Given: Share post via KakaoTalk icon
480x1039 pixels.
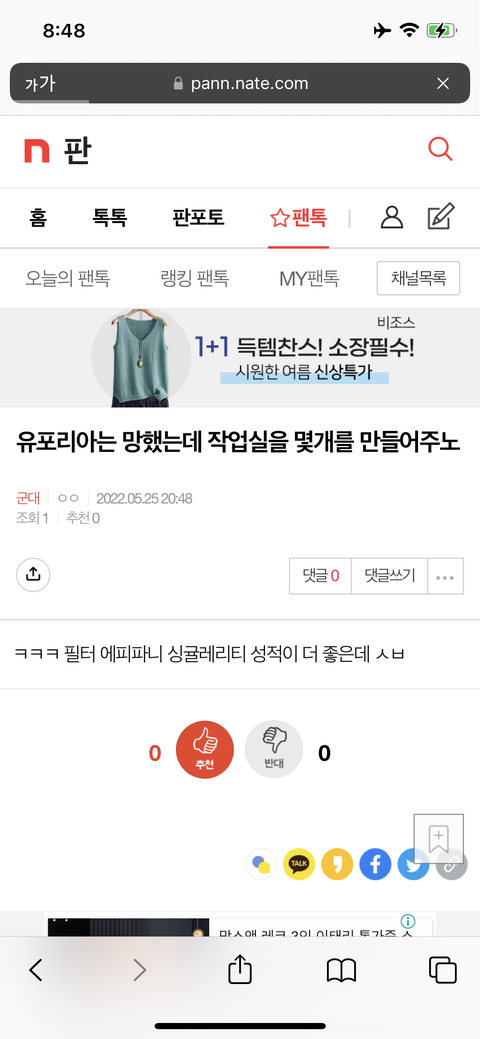Looking at the screenshot, I should 299,864.
